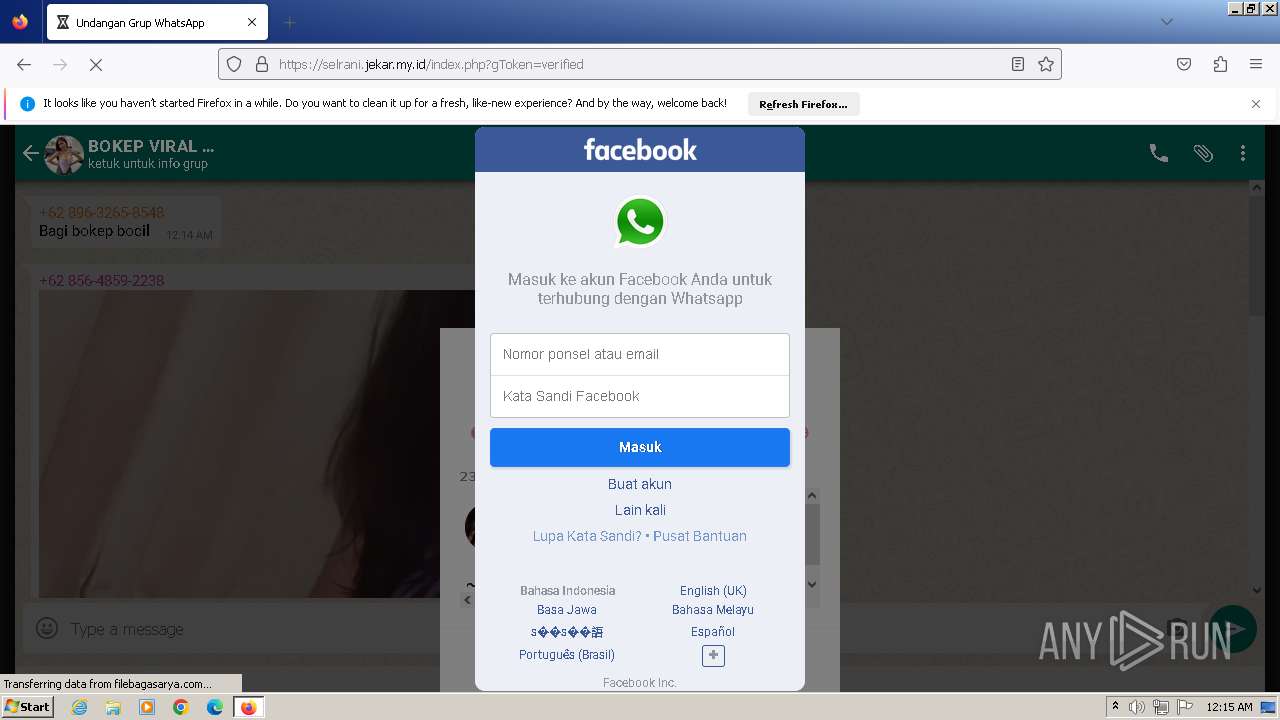Image resolution: width=1280 pixels, height=720 pixels.
Task: Click Lupa Kata Sandi link
Action: click(587, 536)
